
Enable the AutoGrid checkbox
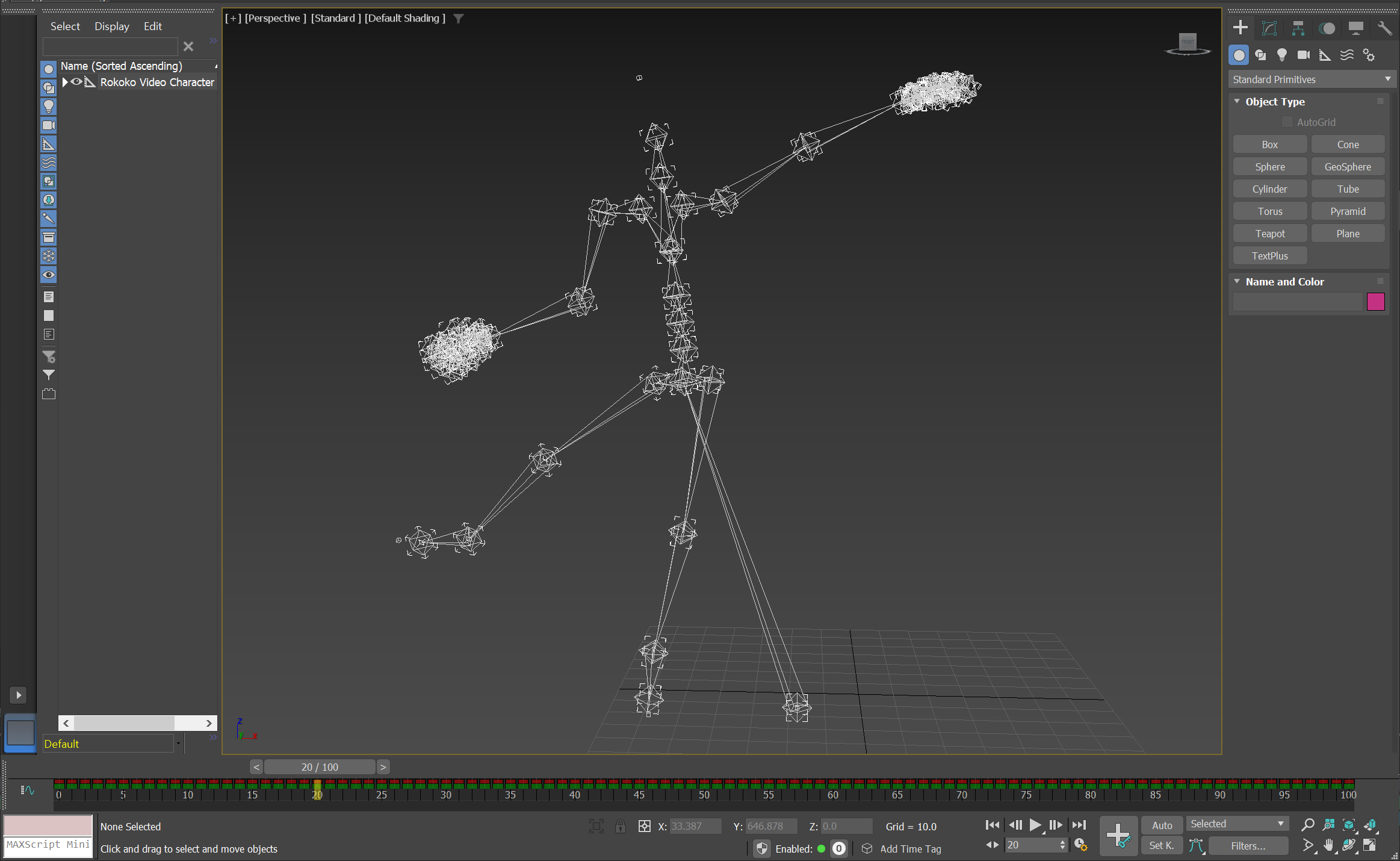click(1287, 122)
